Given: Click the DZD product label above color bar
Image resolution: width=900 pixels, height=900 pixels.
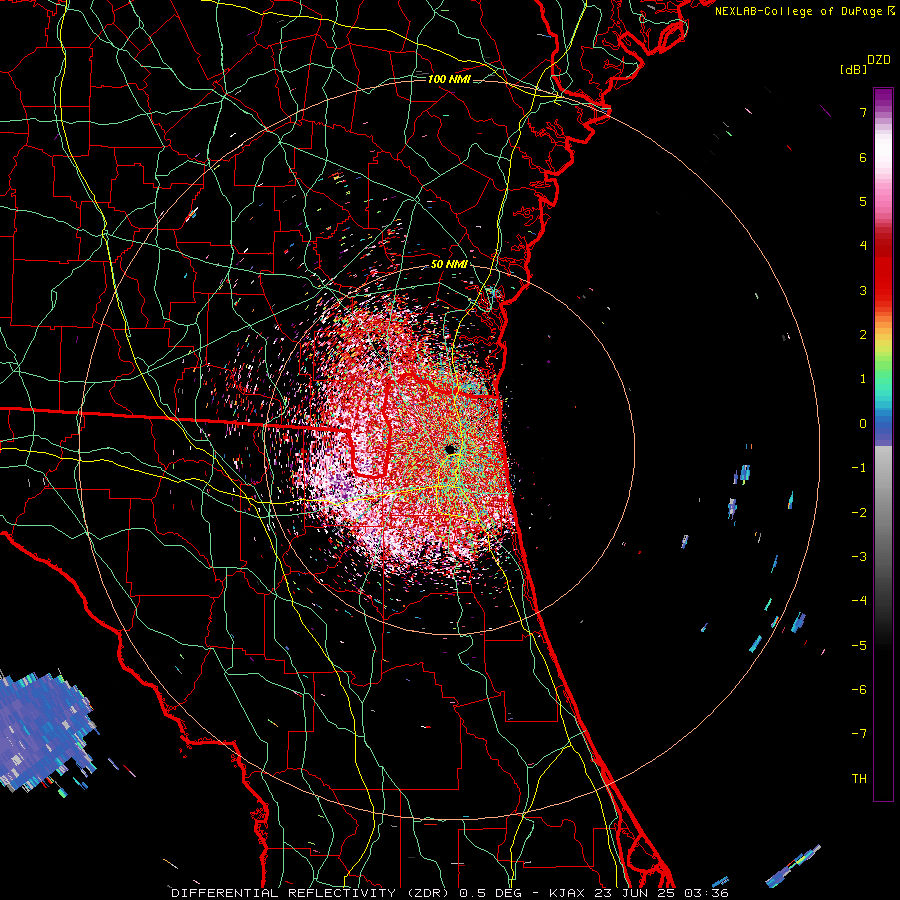Looking at the screenshot, I should tap(879, 60).
